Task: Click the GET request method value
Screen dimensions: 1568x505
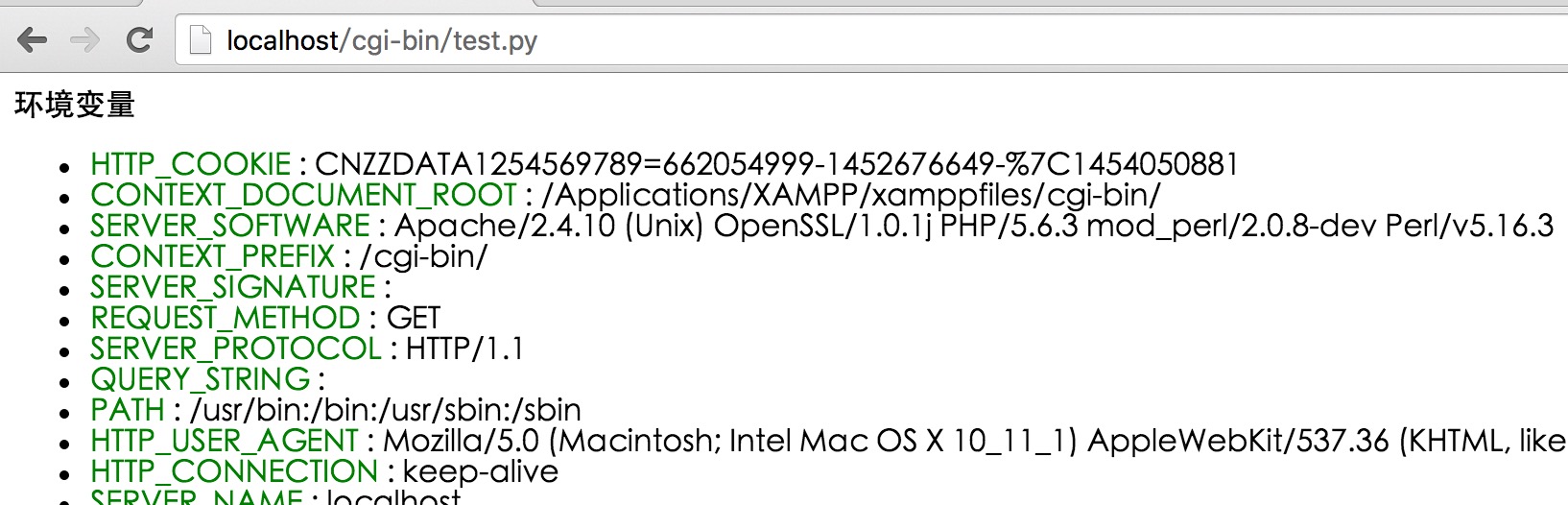Action: (414, 318)
